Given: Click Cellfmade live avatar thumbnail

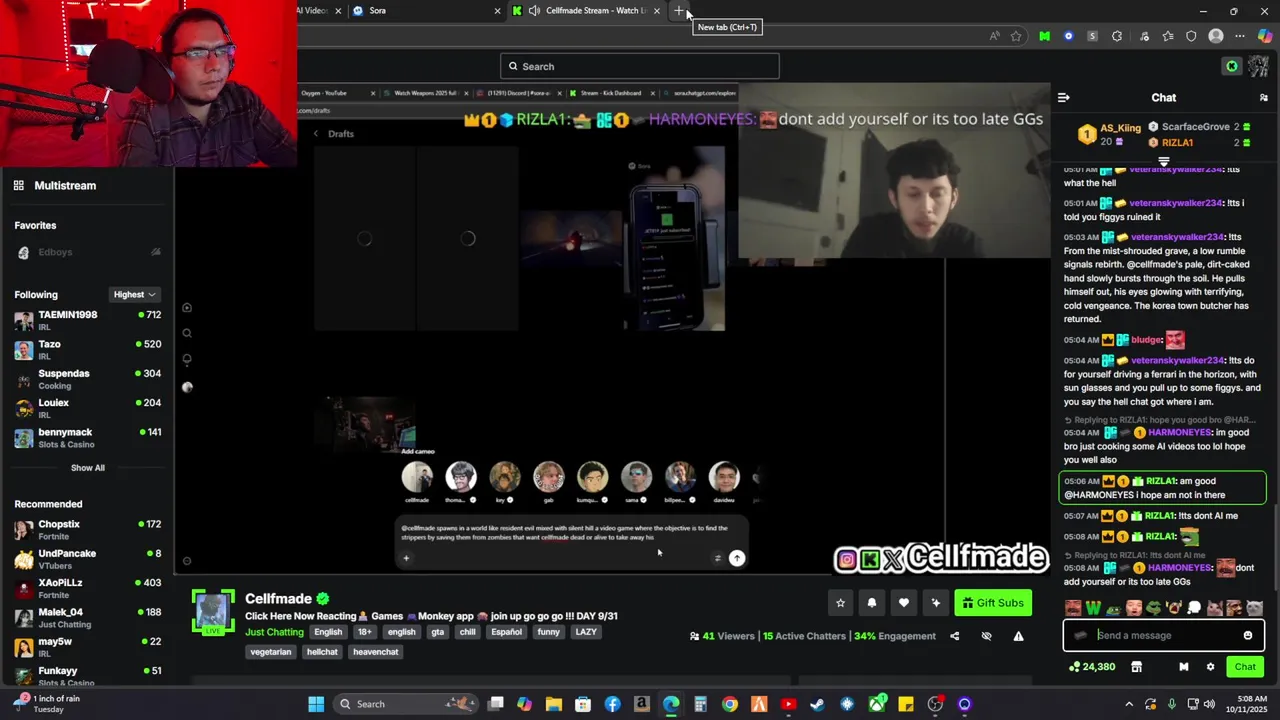Looking at the screenshot, I should pyautogui.click(x=213, y=612).
